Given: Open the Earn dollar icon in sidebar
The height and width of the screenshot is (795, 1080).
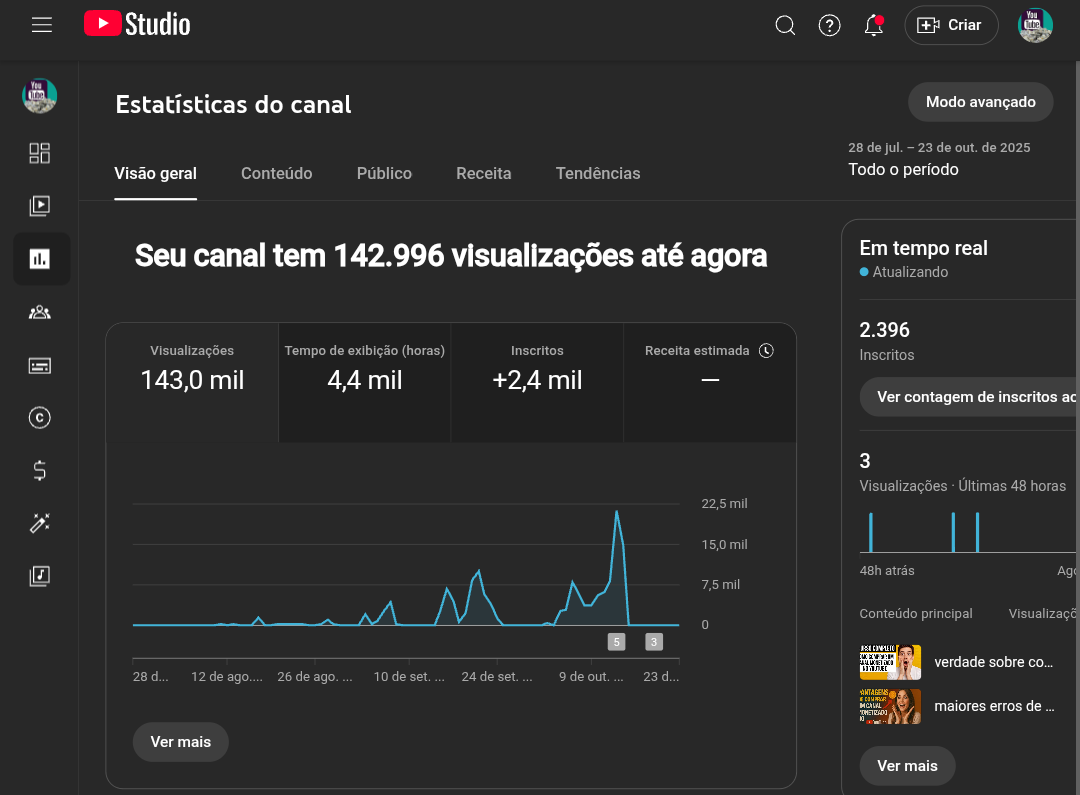Looking at the screenshot, I should click(x=40, y=470).
